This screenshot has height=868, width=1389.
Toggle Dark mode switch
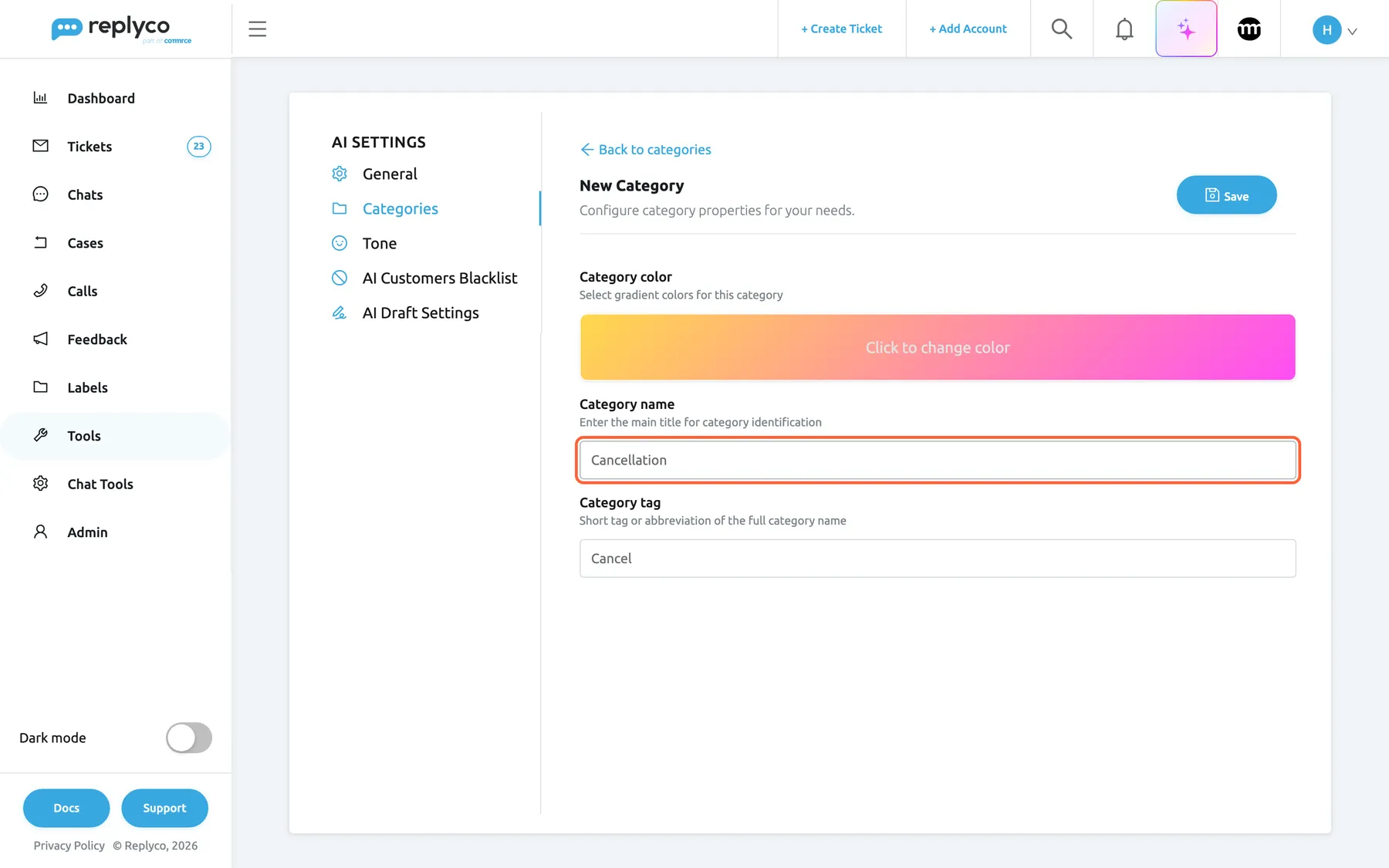click(189, 738)
